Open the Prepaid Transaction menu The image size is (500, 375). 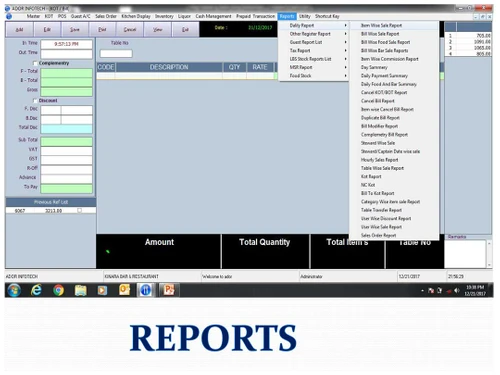click(256, 16)
